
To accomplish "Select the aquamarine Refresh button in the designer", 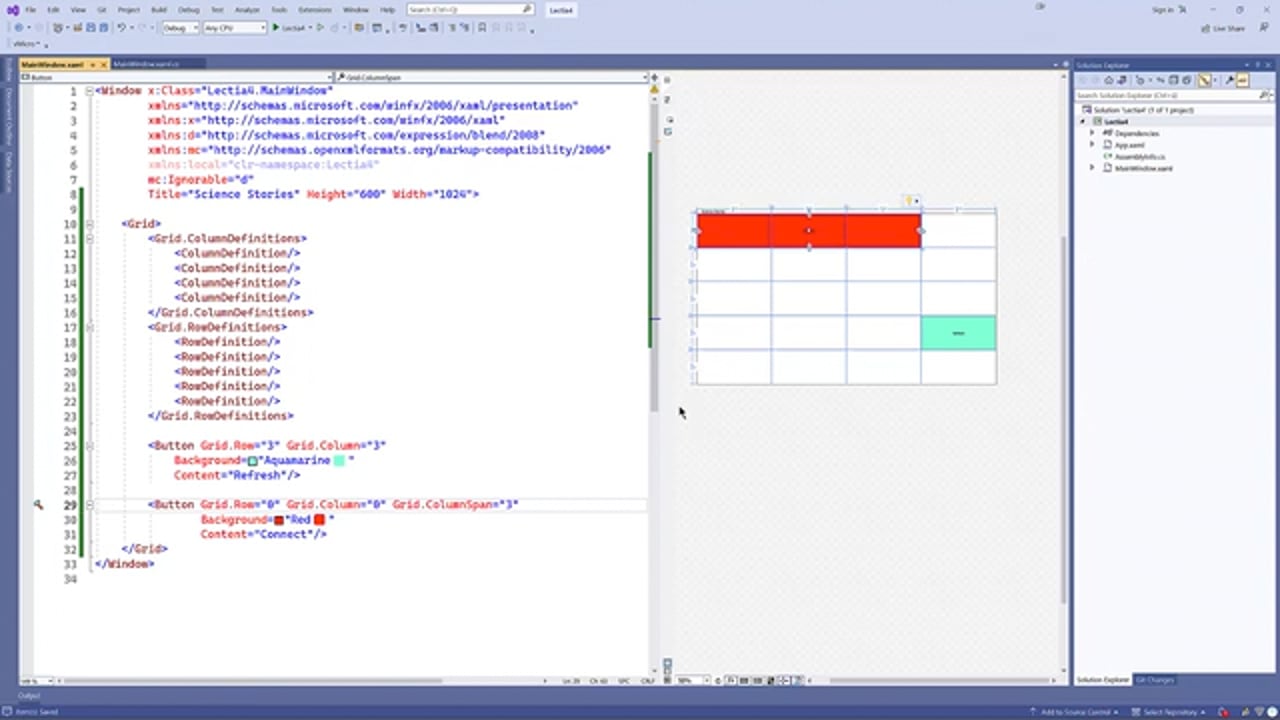I will pos(958,333).
